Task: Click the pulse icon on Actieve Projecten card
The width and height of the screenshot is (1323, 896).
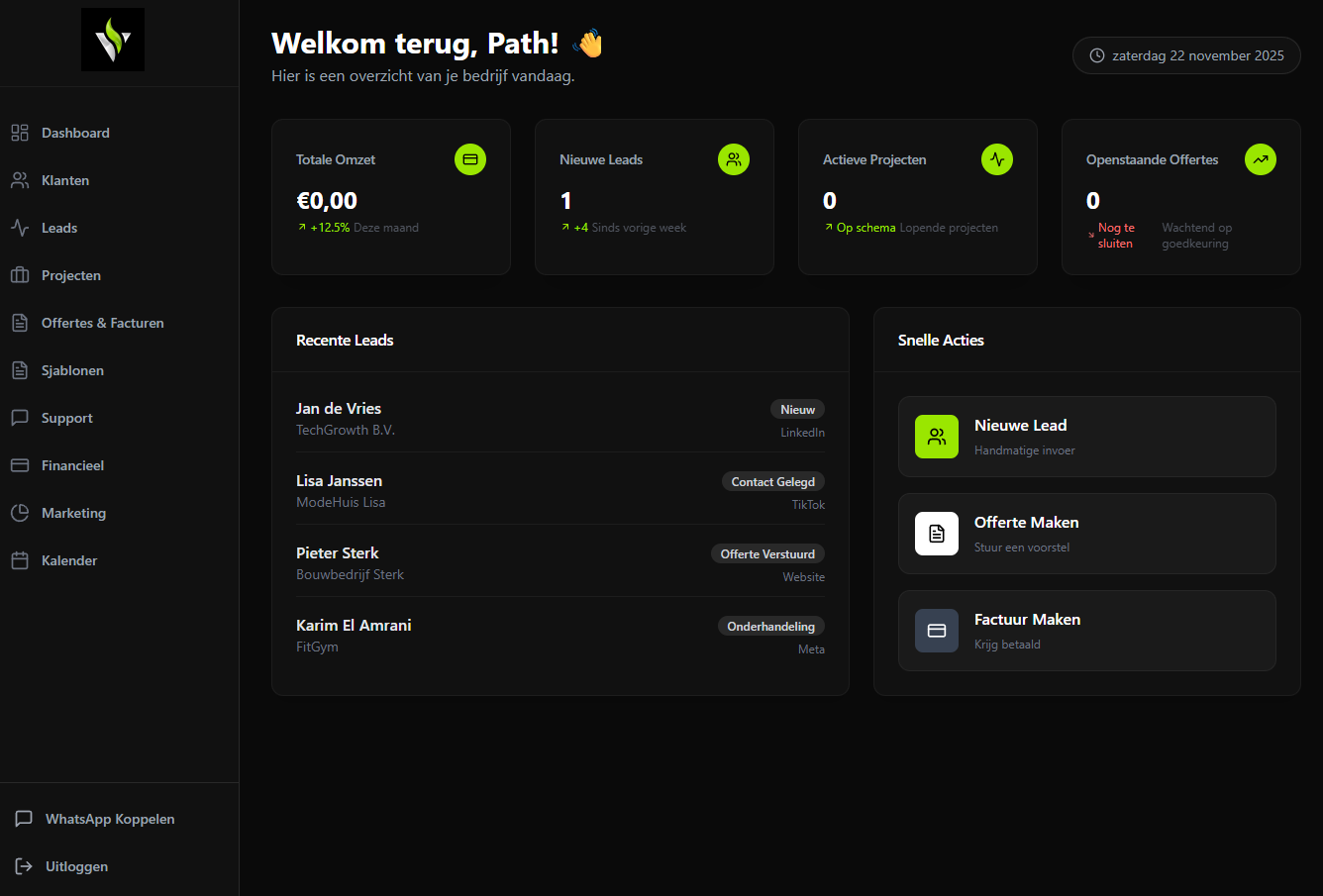Action: [997, 159]
